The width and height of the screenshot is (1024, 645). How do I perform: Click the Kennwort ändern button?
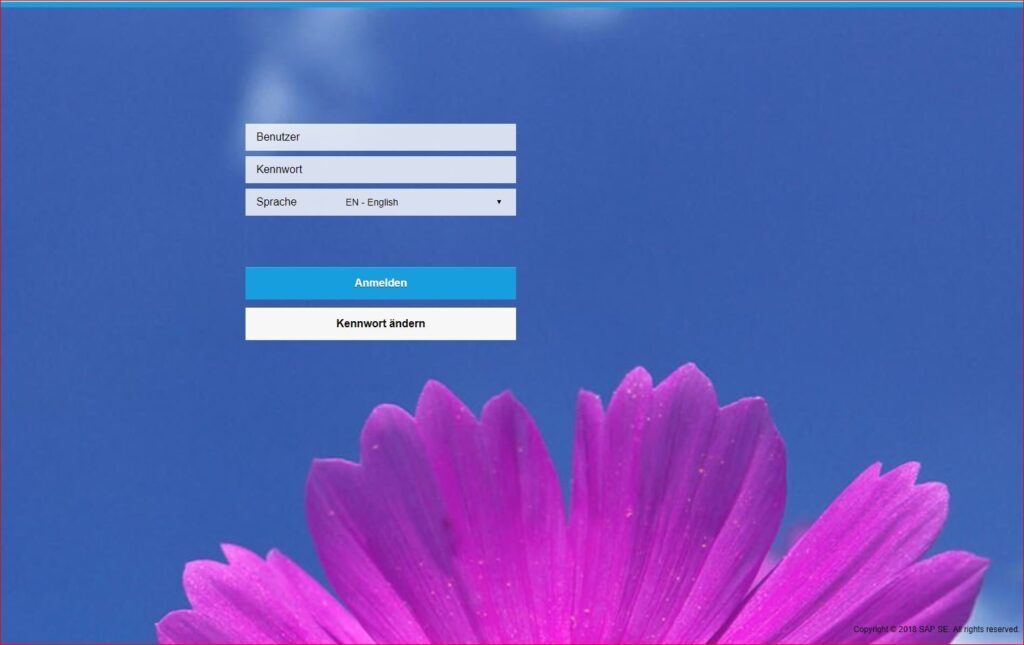(380, 324)
